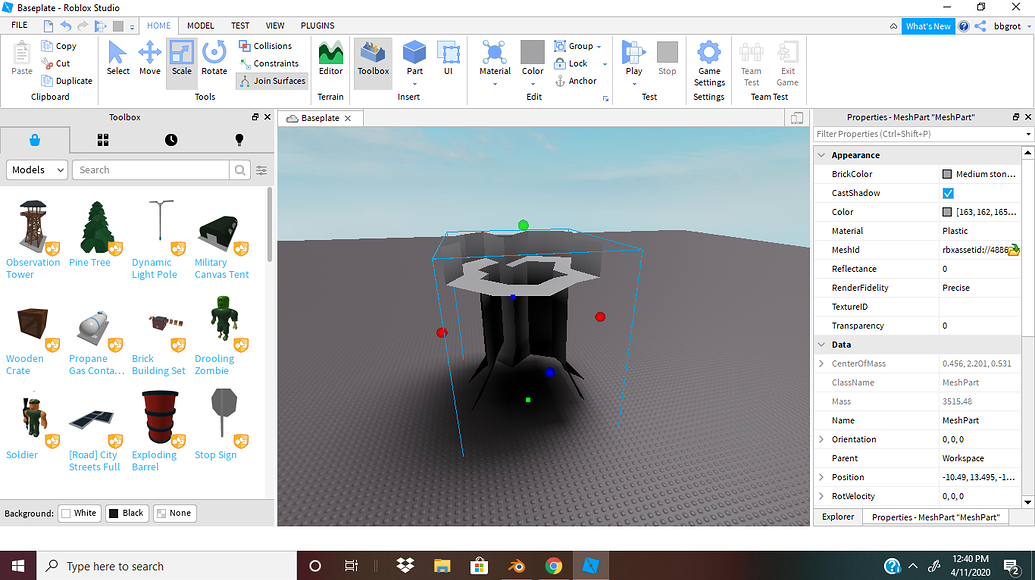Click the What's New button
This screenshot has height=580, width=1035.
coord(927,26)
